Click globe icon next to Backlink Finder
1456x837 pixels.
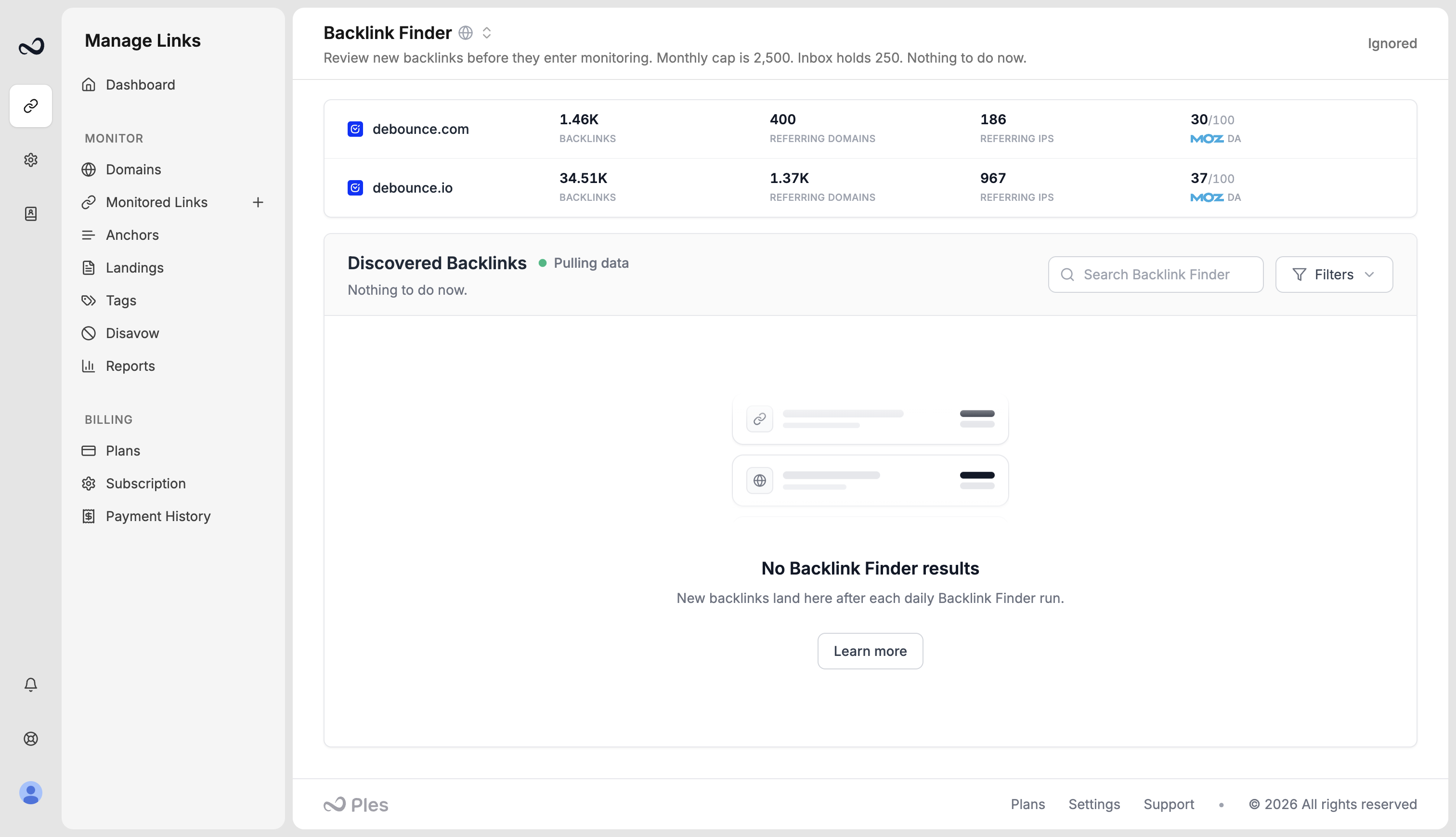(x=466, y=33)
